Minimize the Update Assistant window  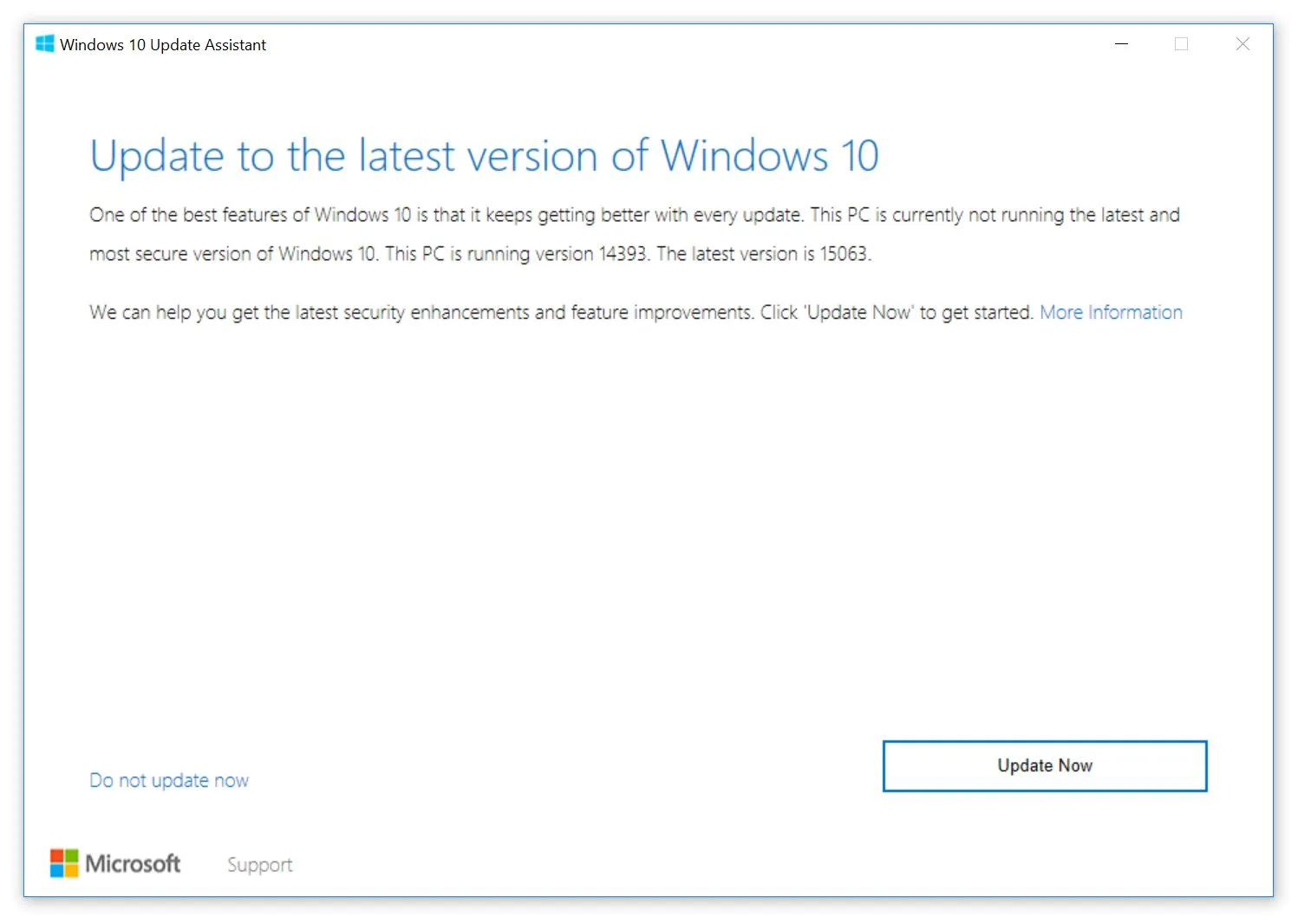pyautogui.click(x=1121, y=44)
